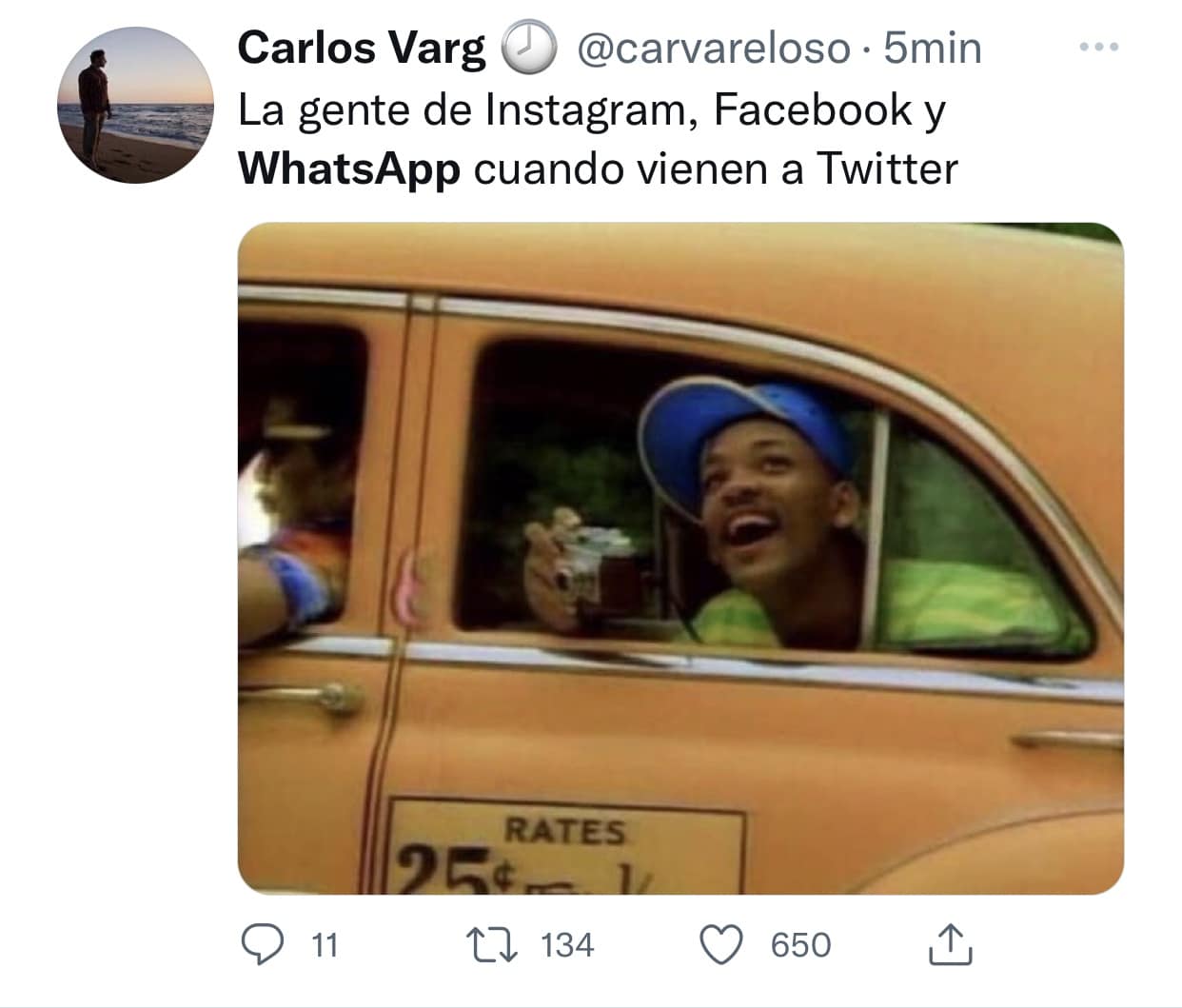
Task: View the 134 retweets count
Action: (567, 945)
